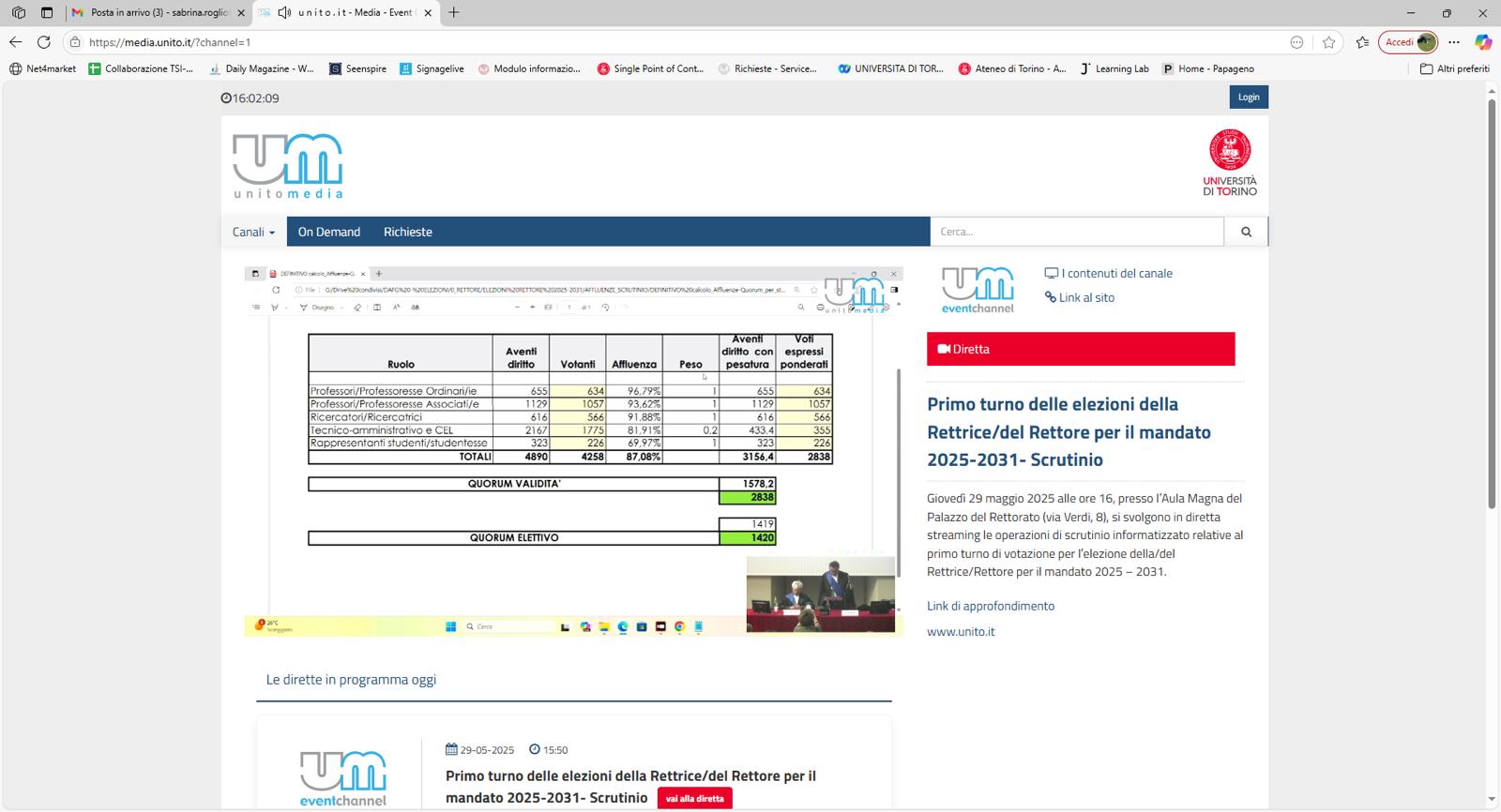The width and height of the screenshot is (1501, 812).
Task: Open the On Demand menu item
Action: [x=328, y=232]
